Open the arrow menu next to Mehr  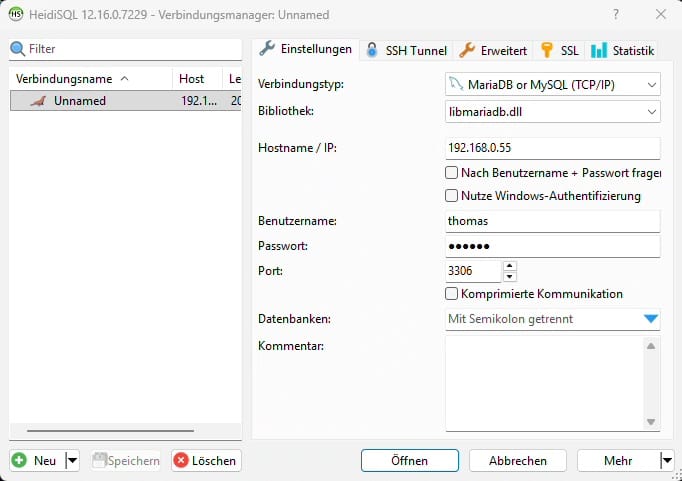point(667,460)
